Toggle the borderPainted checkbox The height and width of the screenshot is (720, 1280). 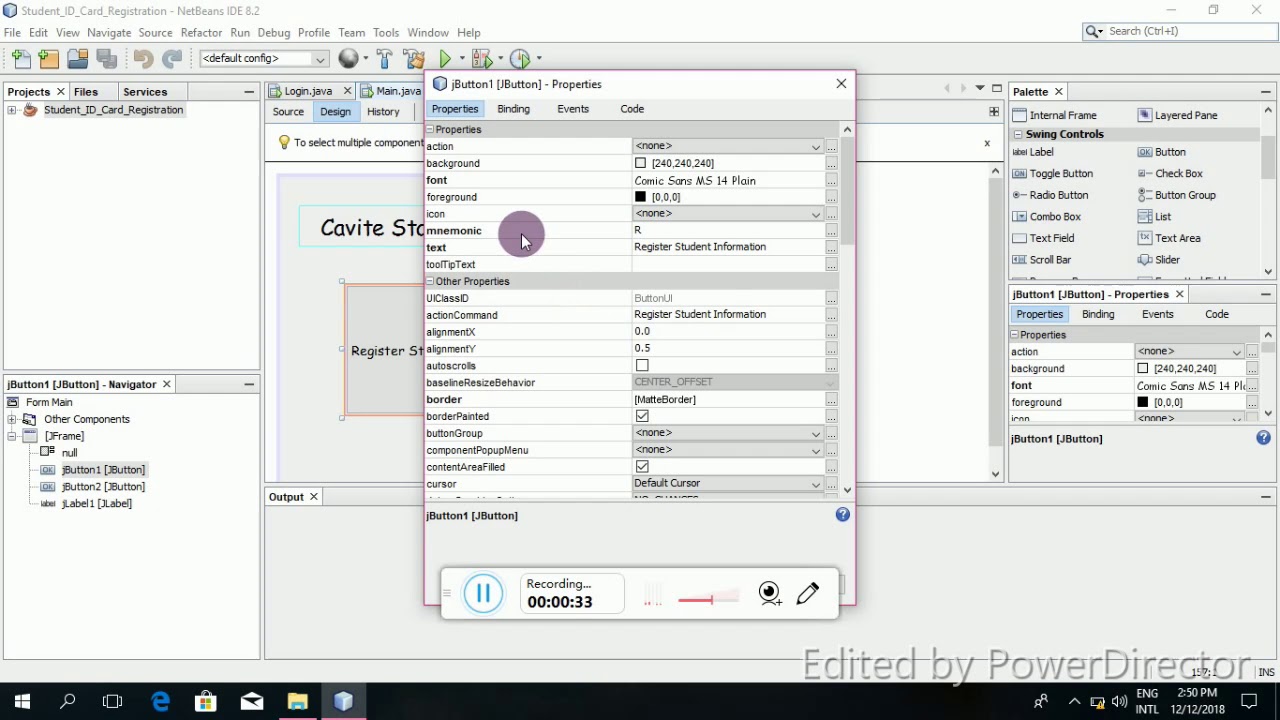(642, 416)
